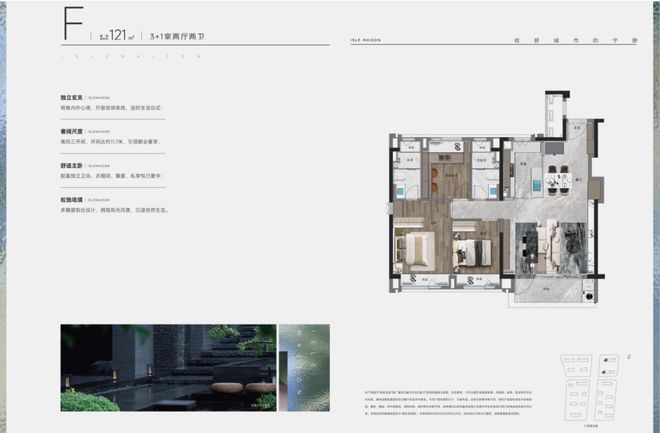This screenshot has height=433, width=660.
Task: Click the 舒适主卧 feature heading
Action: tap(73, 165)
